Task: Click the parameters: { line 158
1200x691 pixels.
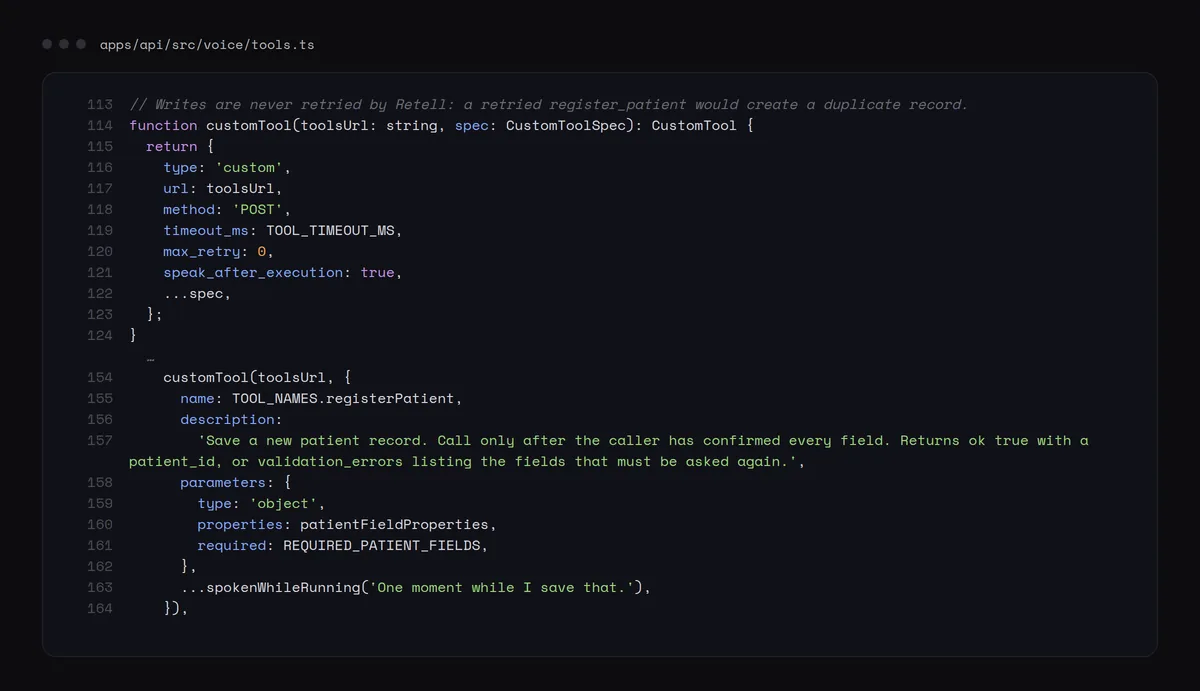Action: pos(236,482)
